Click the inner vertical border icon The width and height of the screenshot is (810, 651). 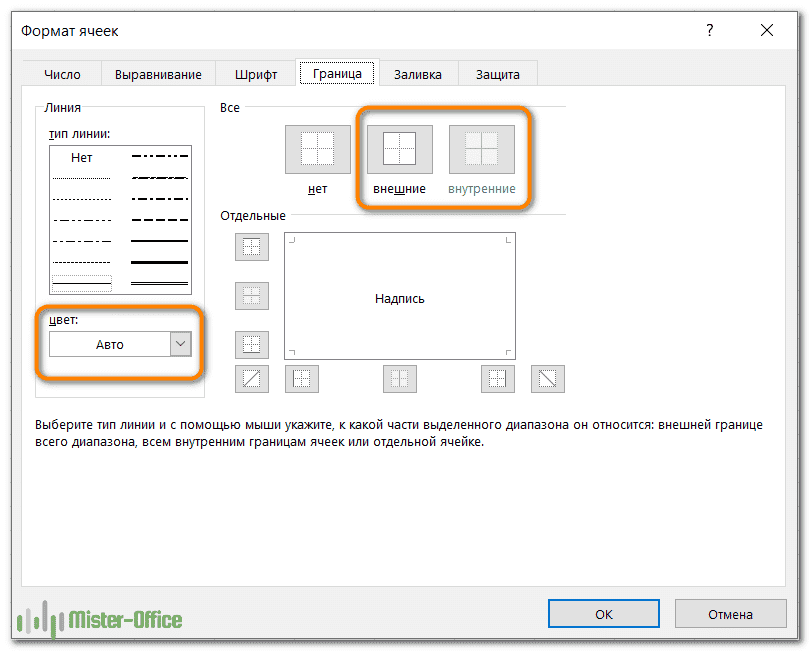[400, 379]
